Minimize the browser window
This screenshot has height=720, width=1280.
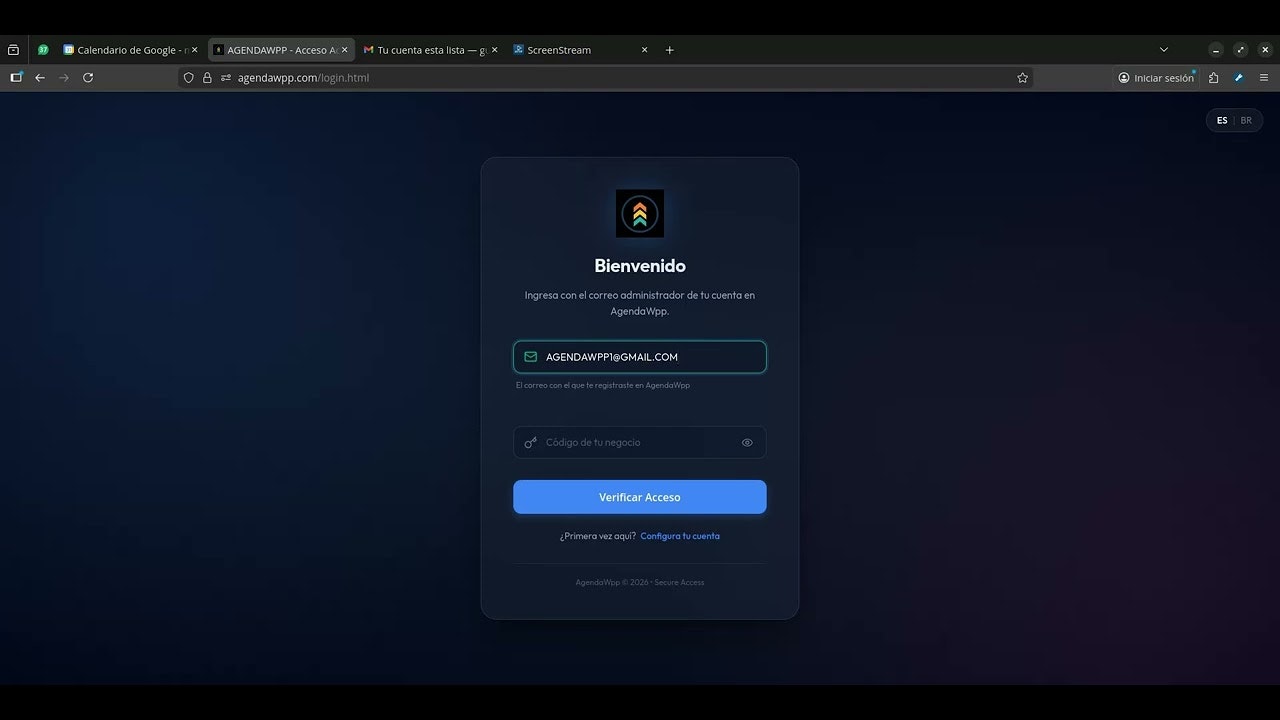(x=1216, y=50)
